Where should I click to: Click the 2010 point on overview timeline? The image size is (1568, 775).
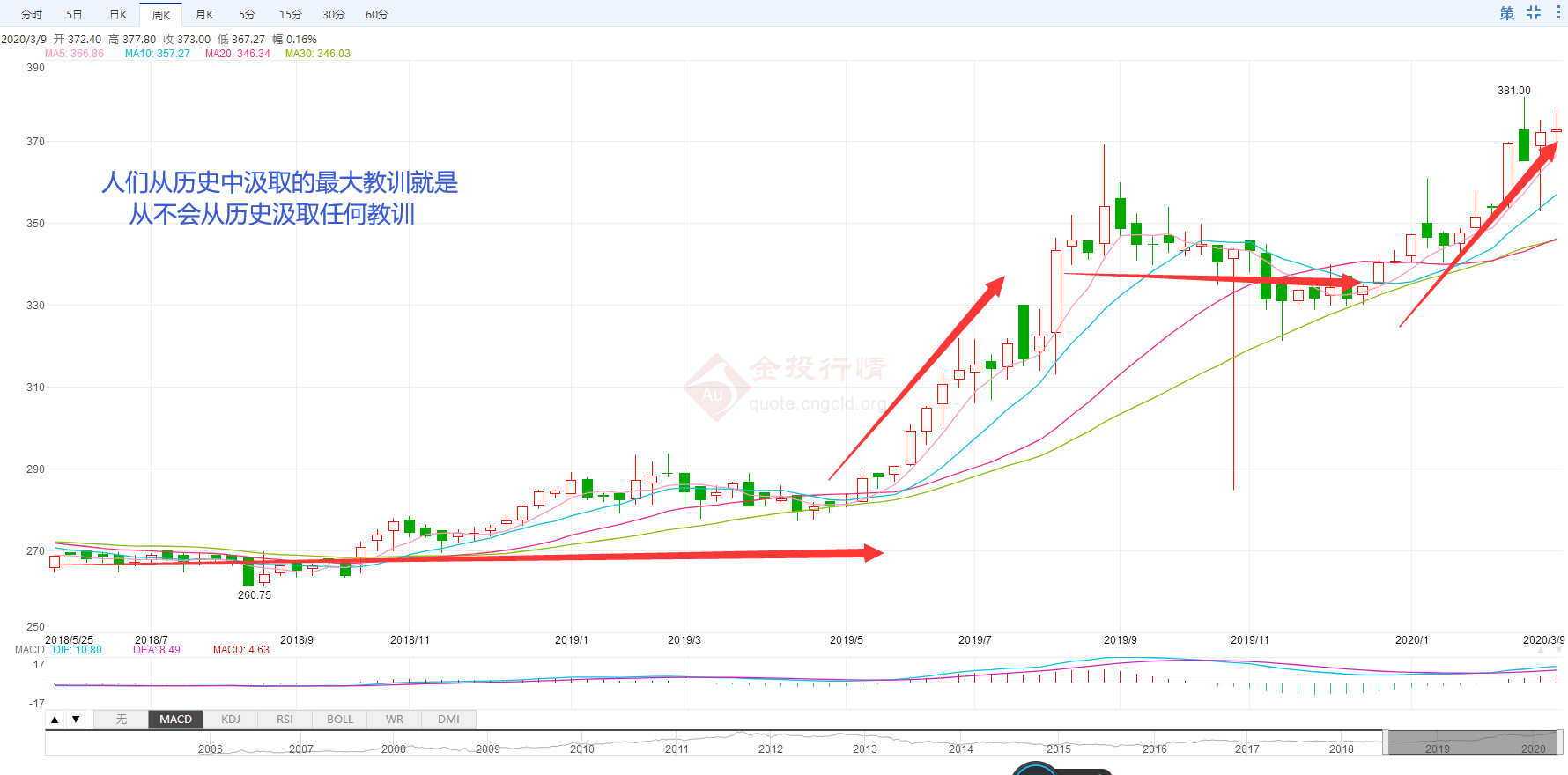(582, 749)
